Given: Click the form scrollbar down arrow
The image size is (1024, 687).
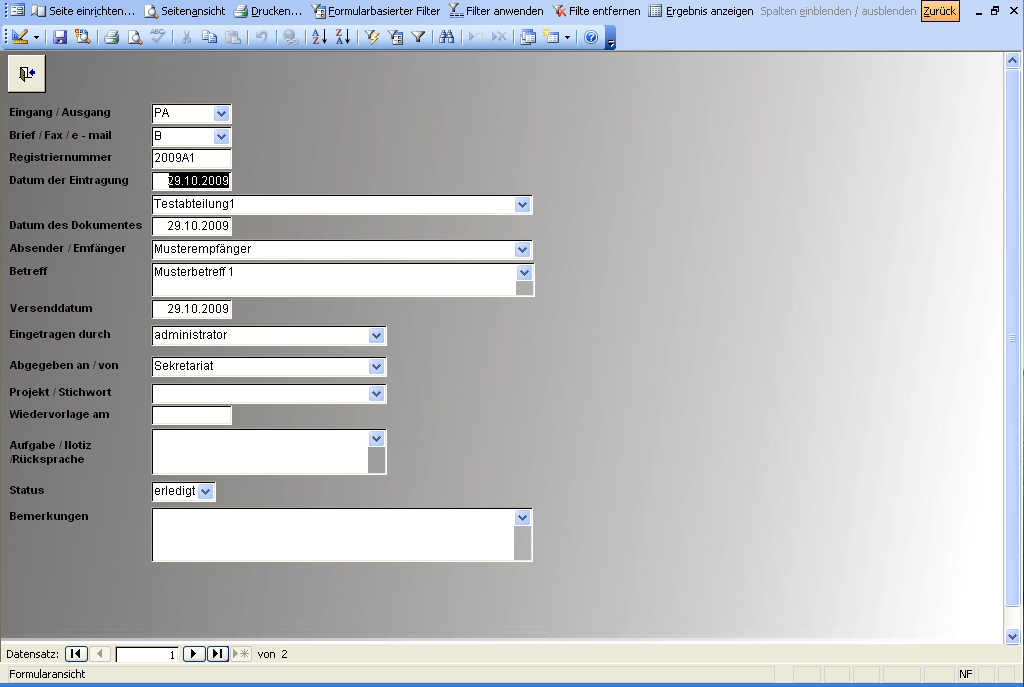Looking at the screenshot, I should [1012, 636].
